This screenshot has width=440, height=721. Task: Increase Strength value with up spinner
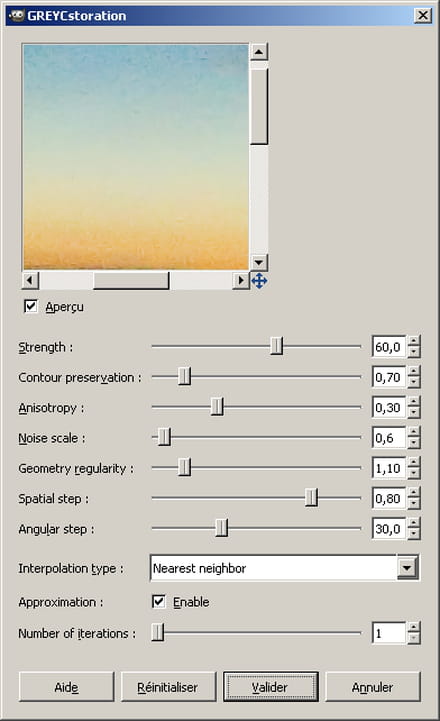(414, 341)
